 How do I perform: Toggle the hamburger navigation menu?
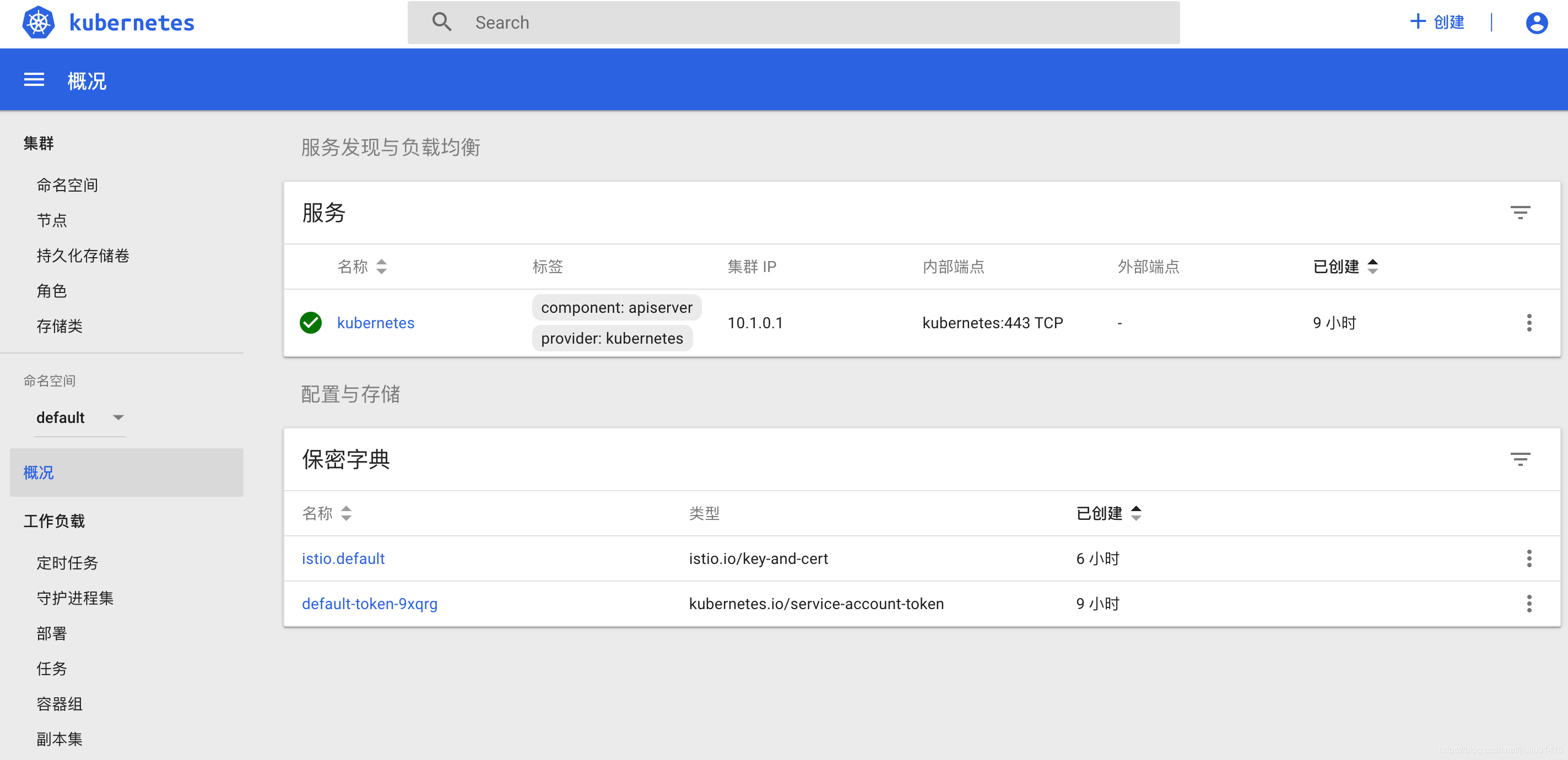coord(34,80)
